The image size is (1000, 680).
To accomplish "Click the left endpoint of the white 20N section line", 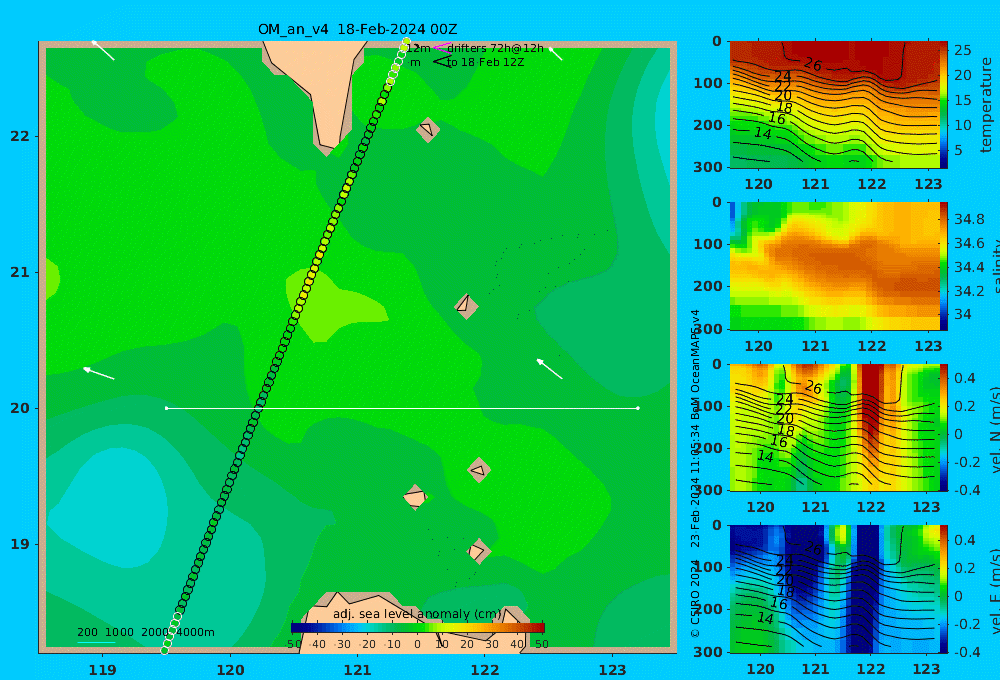I will pos(166,408).
